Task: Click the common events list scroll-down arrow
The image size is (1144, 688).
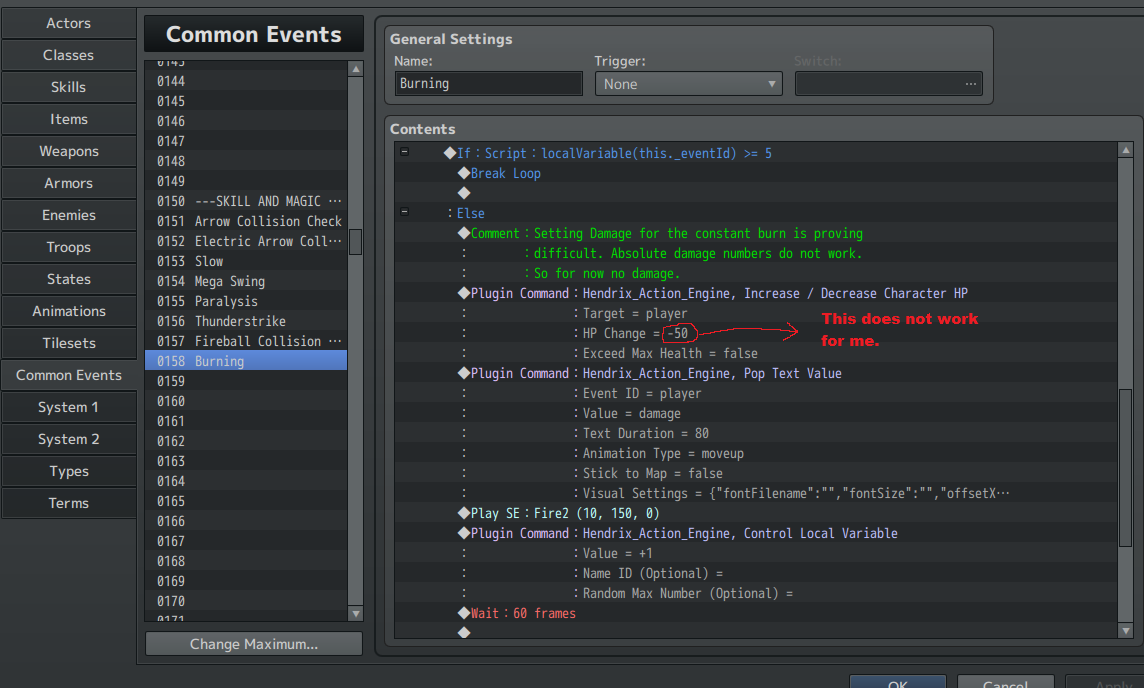Action: click(x=355, y=613)
